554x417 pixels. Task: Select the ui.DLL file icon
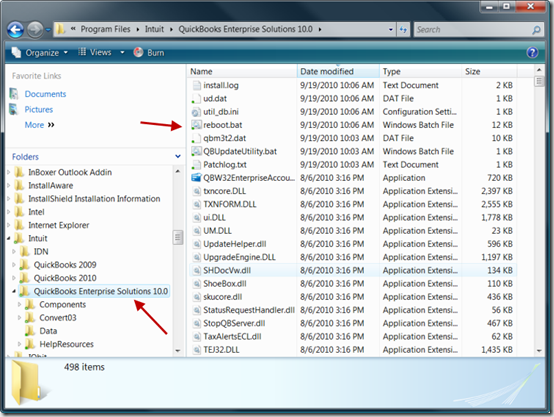click(196, 217)
